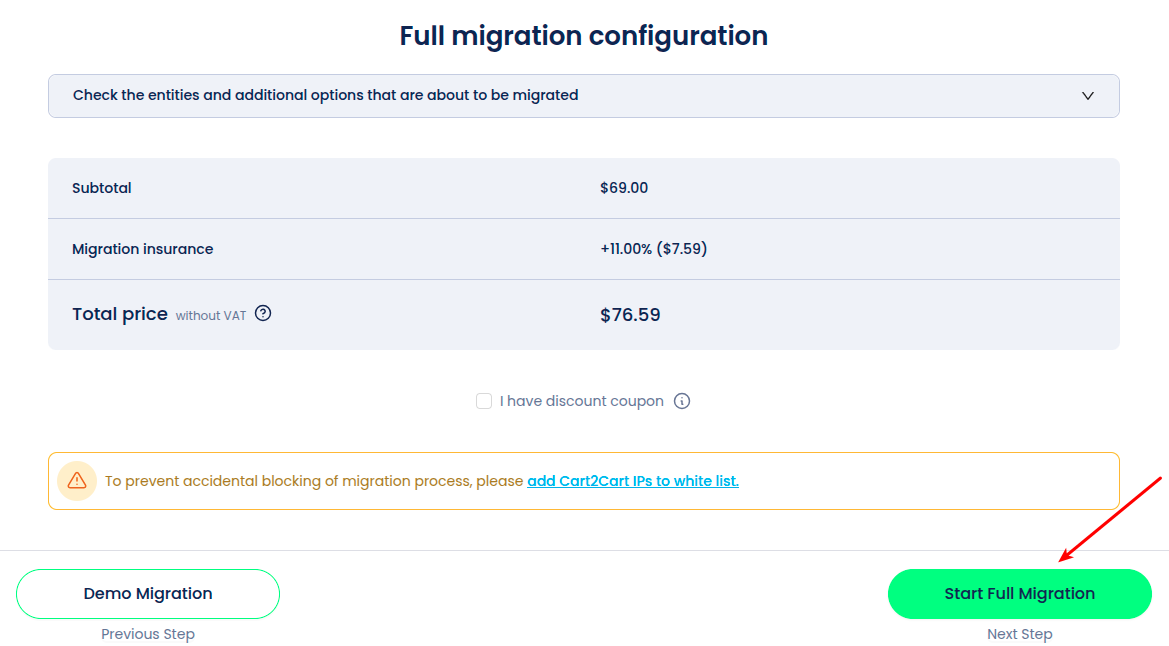This screenshot has height=646, width=1169.
Task: Click the Migration insurance row label
Action: pos(142,249)
